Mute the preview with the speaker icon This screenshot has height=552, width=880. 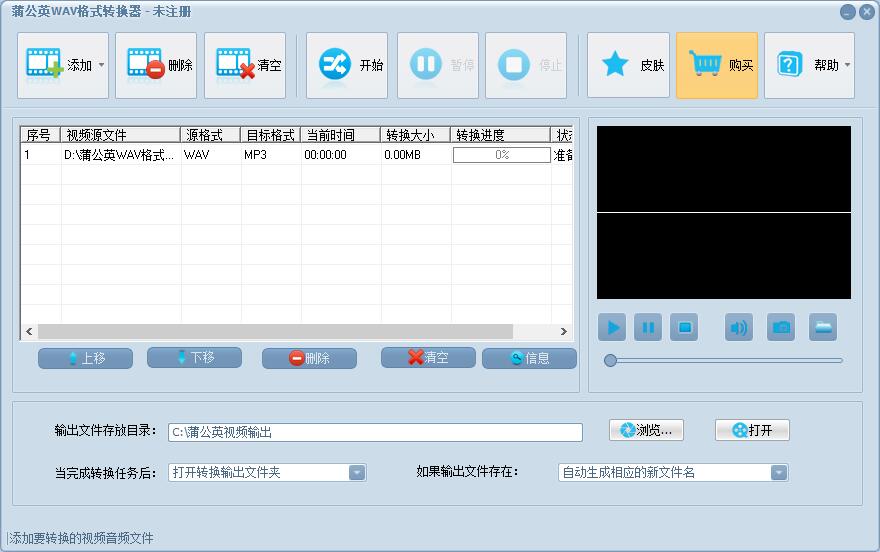[739, 327]
